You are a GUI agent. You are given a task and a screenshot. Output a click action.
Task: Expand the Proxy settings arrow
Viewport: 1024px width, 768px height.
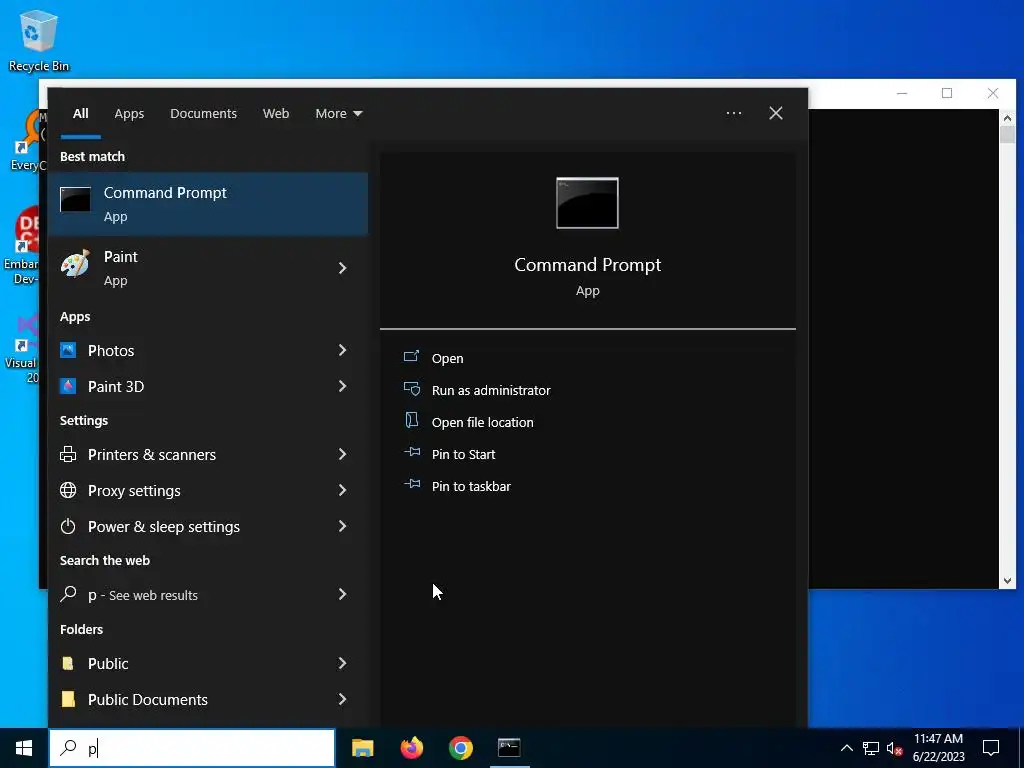coord(342,490)
